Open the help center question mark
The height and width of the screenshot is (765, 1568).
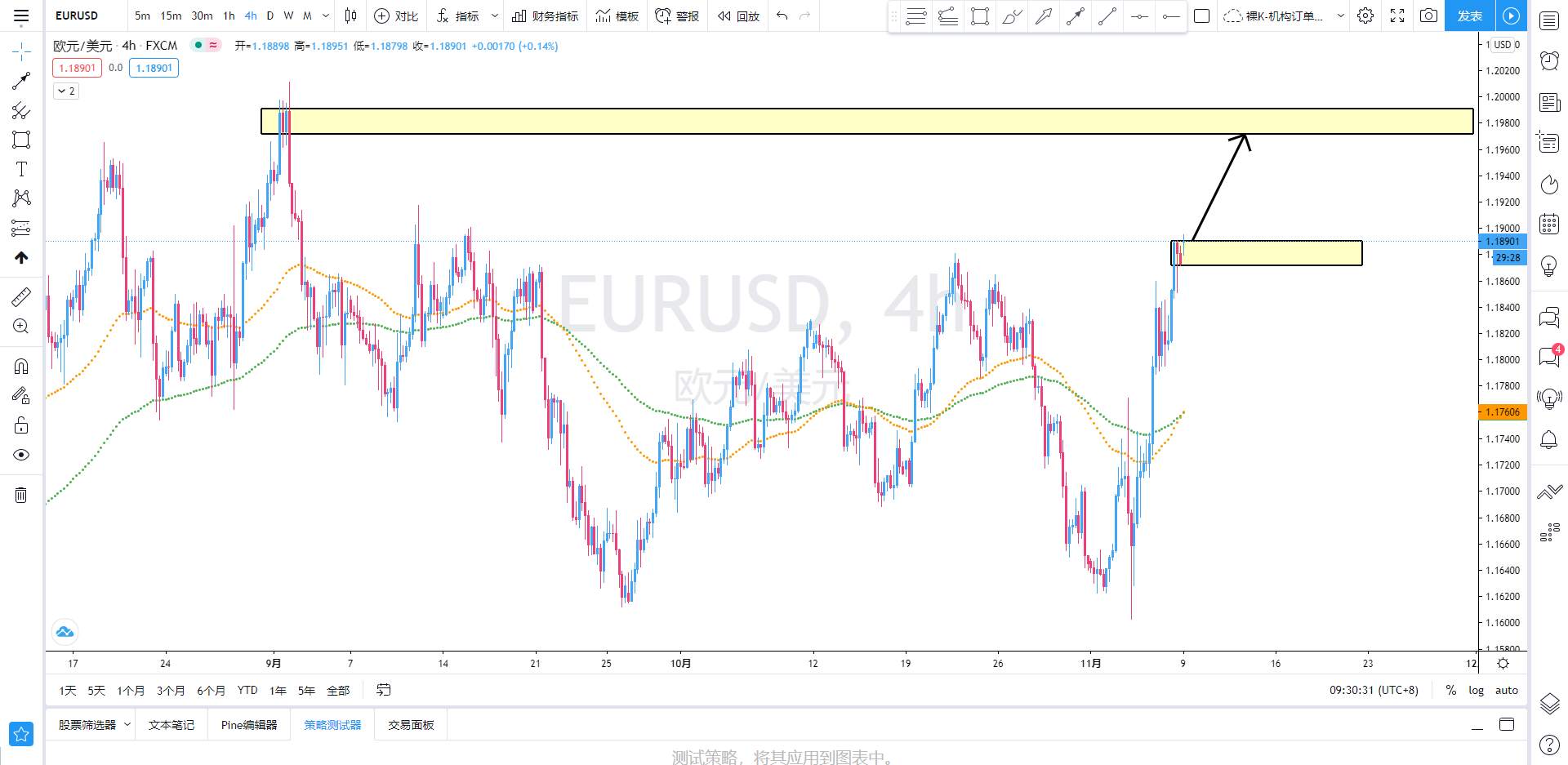(1549, 744)
